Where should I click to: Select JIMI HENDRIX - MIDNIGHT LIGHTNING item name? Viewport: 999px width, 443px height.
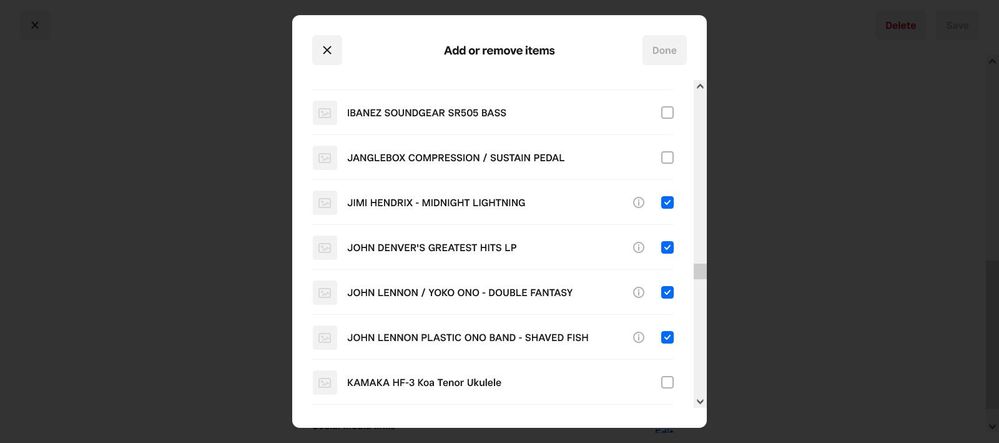pyautogui.click(x=436, y=203)
